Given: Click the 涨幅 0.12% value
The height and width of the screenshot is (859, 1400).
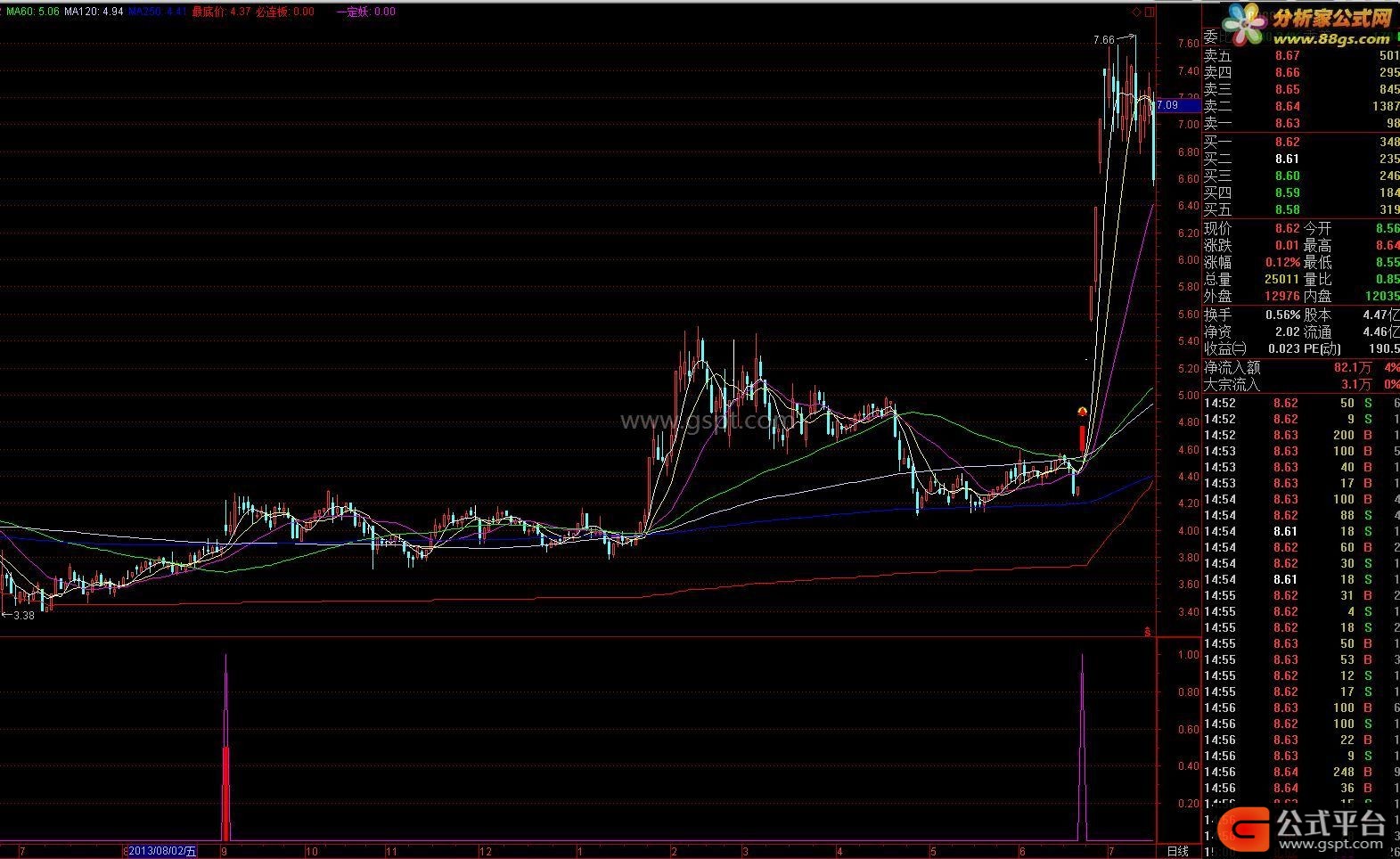Looking at the screenshot, I should pyautogui.click(x=1283, y=262).
